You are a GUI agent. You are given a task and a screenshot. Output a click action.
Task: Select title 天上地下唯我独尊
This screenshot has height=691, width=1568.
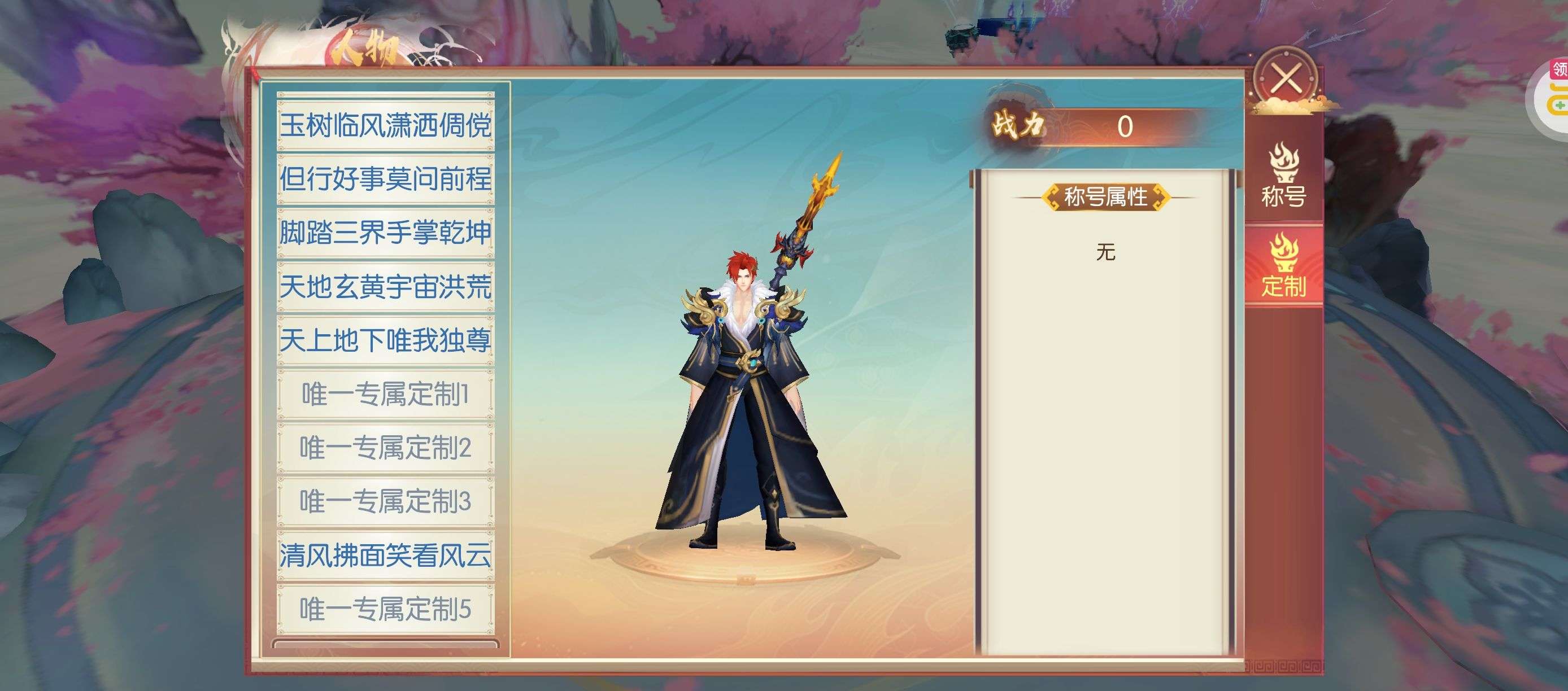[x=385, y=339]
